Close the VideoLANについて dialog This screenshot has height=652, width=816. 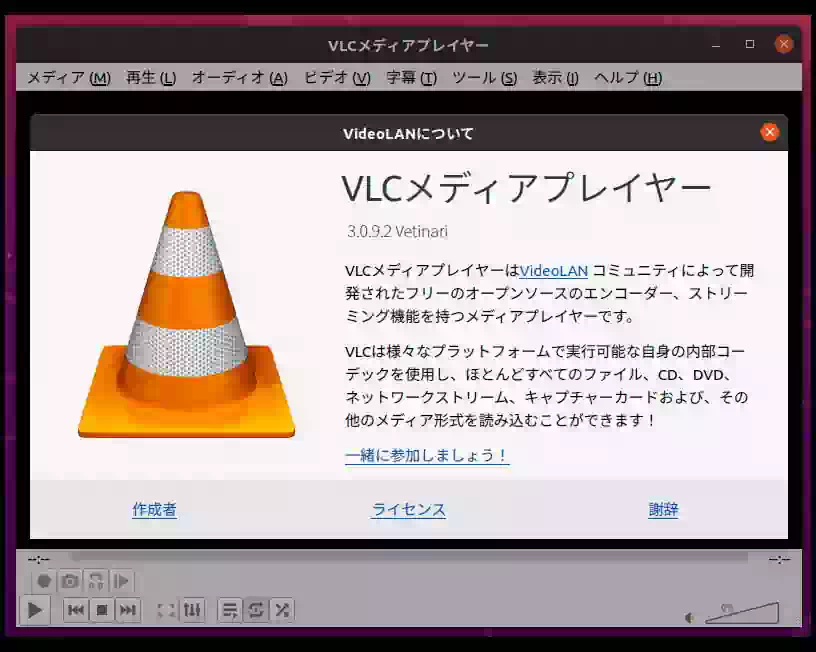pyautogui.click(x=769, y=132)
